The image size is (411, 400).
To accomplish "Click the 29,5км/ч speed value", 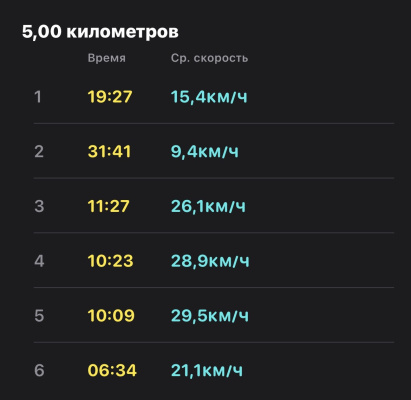I will [x=210, y=315].
